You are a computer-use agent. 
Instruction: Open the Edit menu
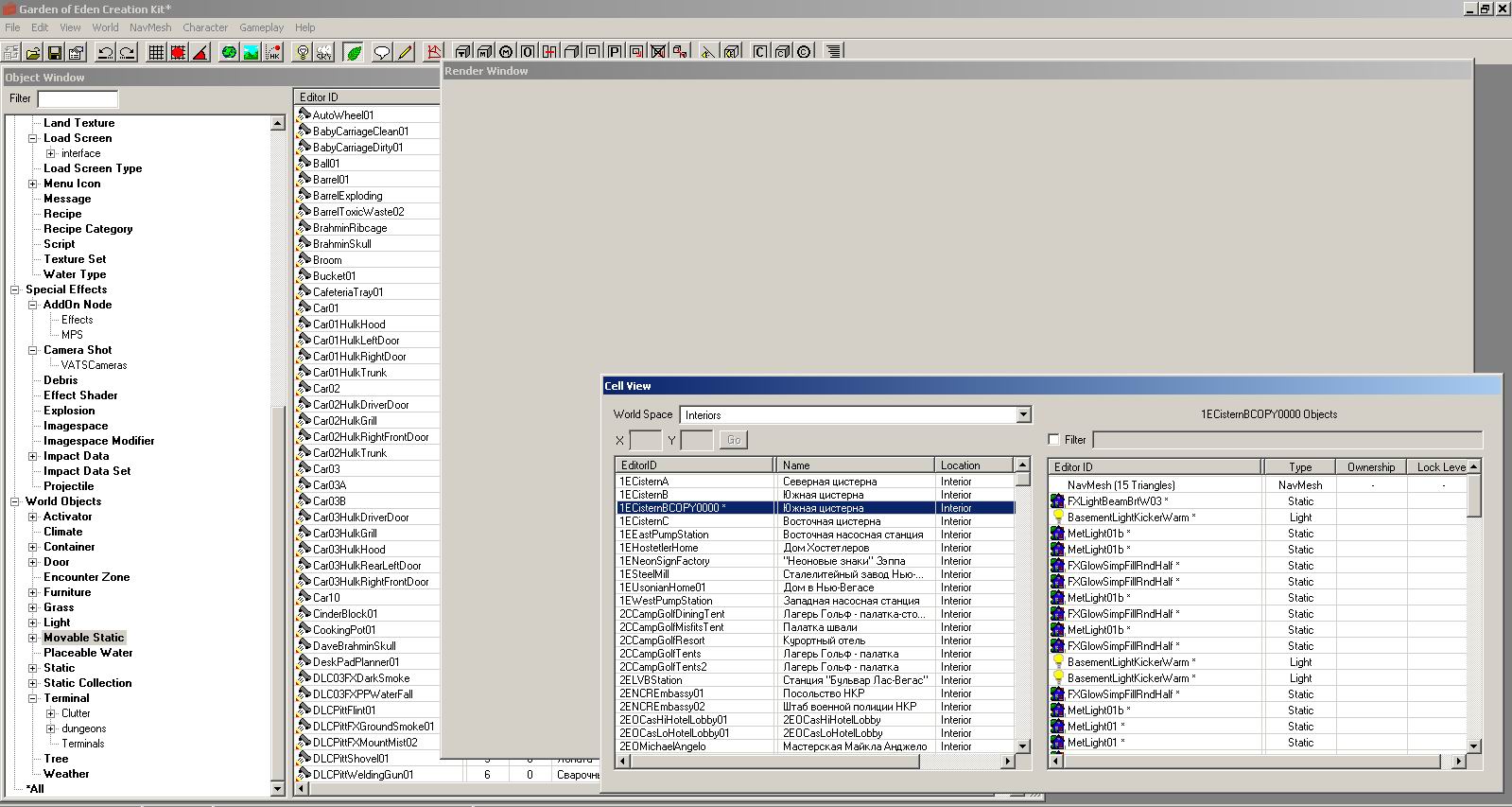40,27
